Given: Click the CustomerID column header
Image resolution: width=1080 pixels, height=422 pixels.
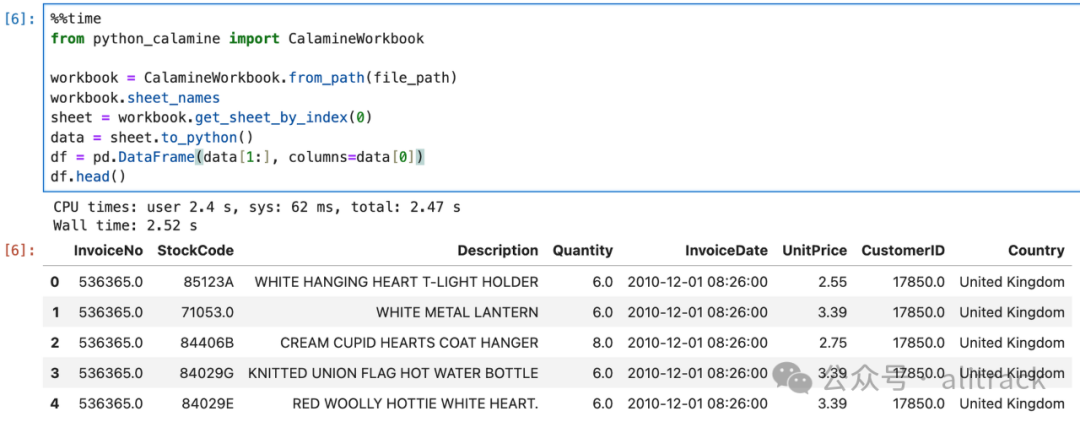Looking at the screenshot, I should pos(903,251).
